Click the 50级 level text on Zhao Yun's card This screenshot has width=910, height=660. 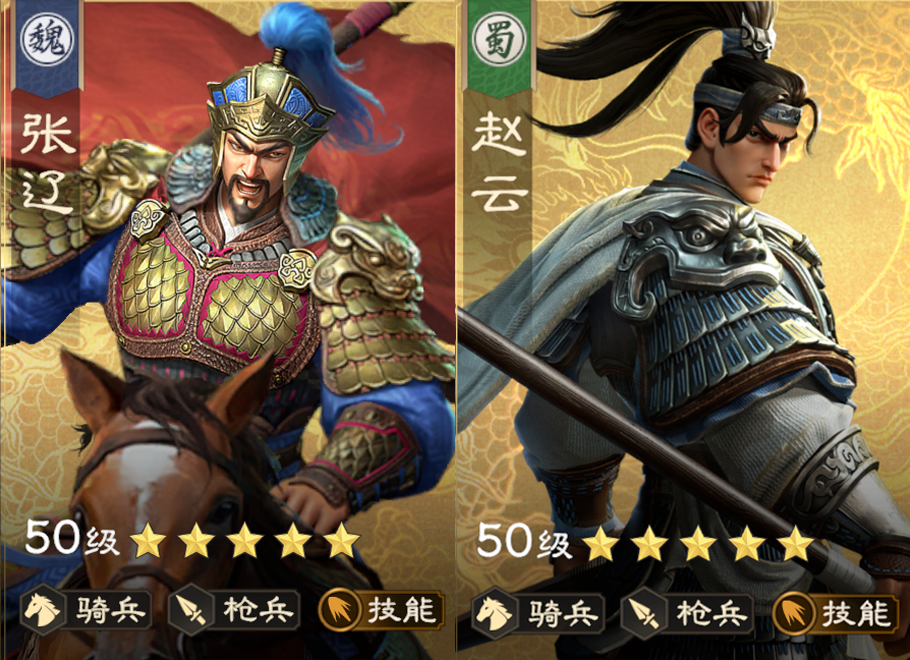click(x=524, y=541)
